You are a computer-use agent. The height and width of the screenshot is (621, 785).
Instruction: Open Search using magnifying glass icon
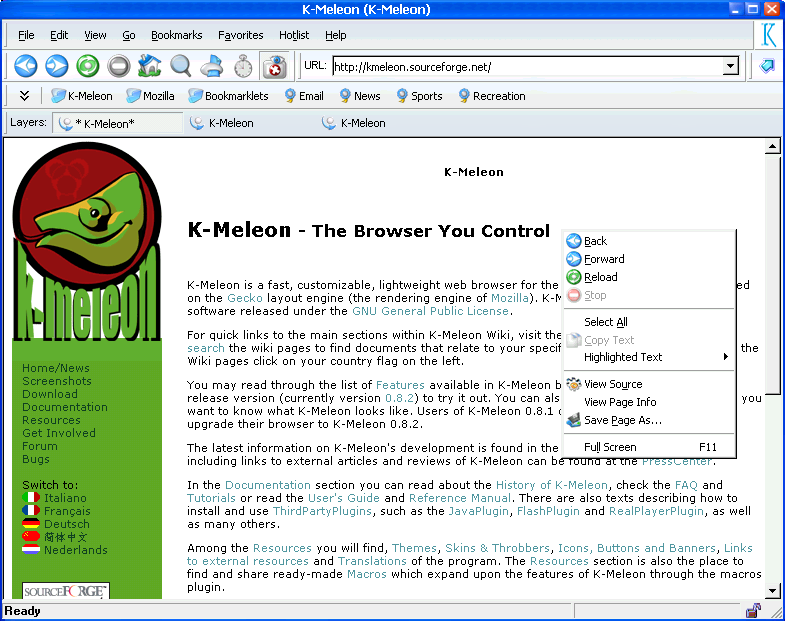click(181, 67)
